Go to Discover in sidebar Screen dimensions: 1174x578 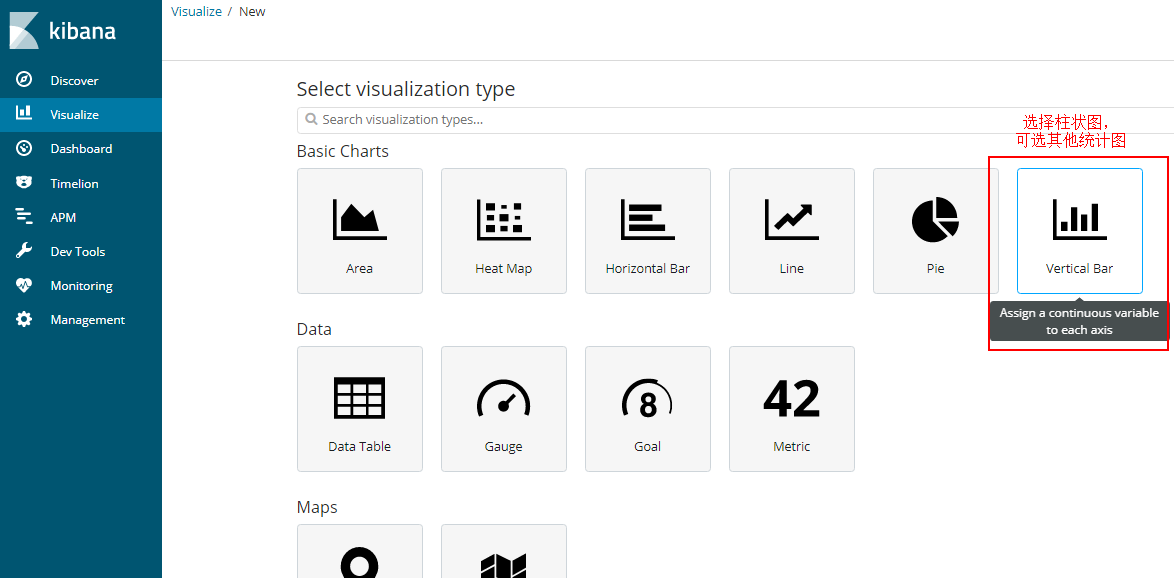click(x=74, y=80)
